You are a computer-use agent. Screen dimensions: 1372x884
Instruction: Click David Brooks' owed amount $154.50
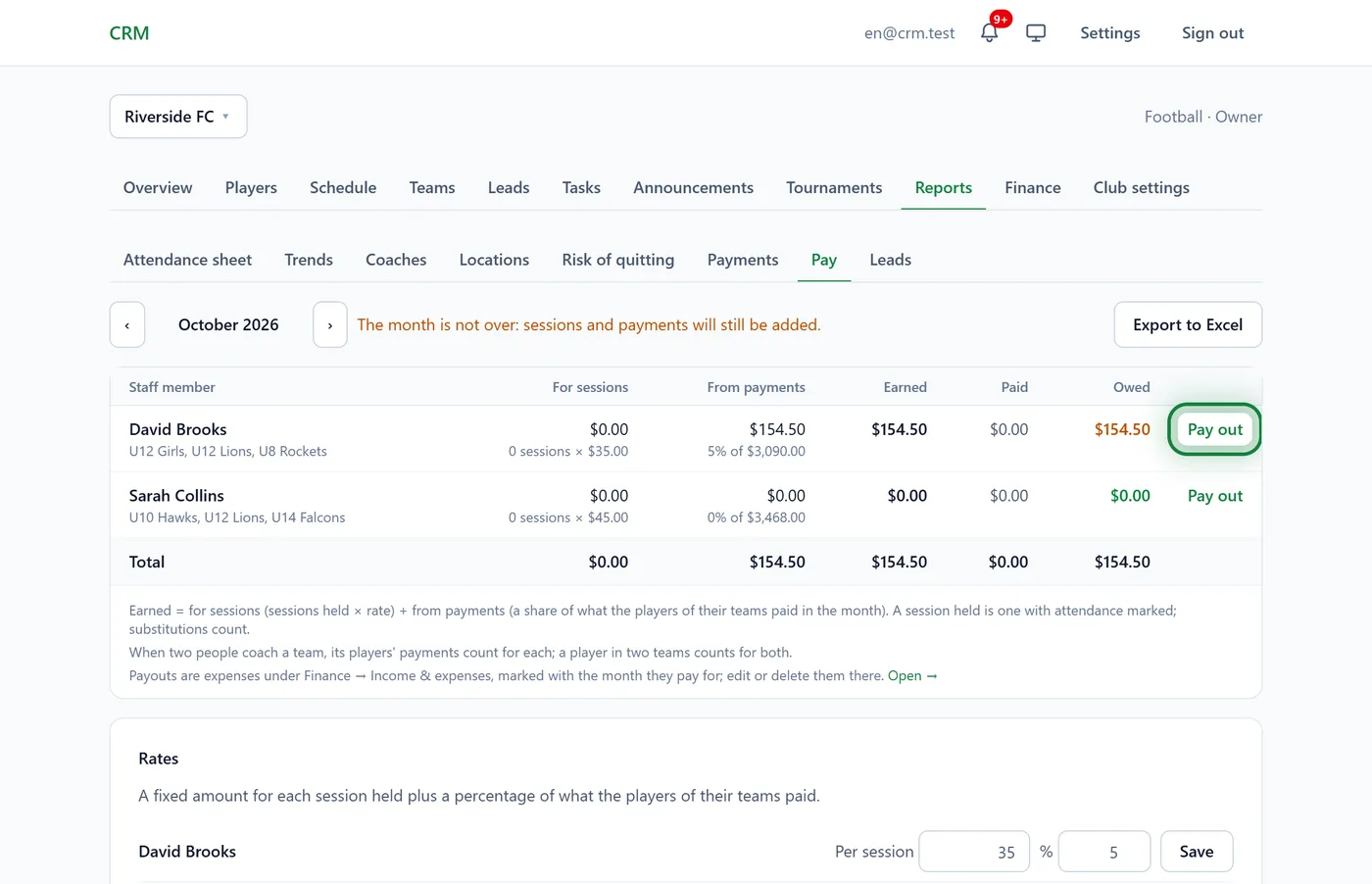(x=1122, y=429)
